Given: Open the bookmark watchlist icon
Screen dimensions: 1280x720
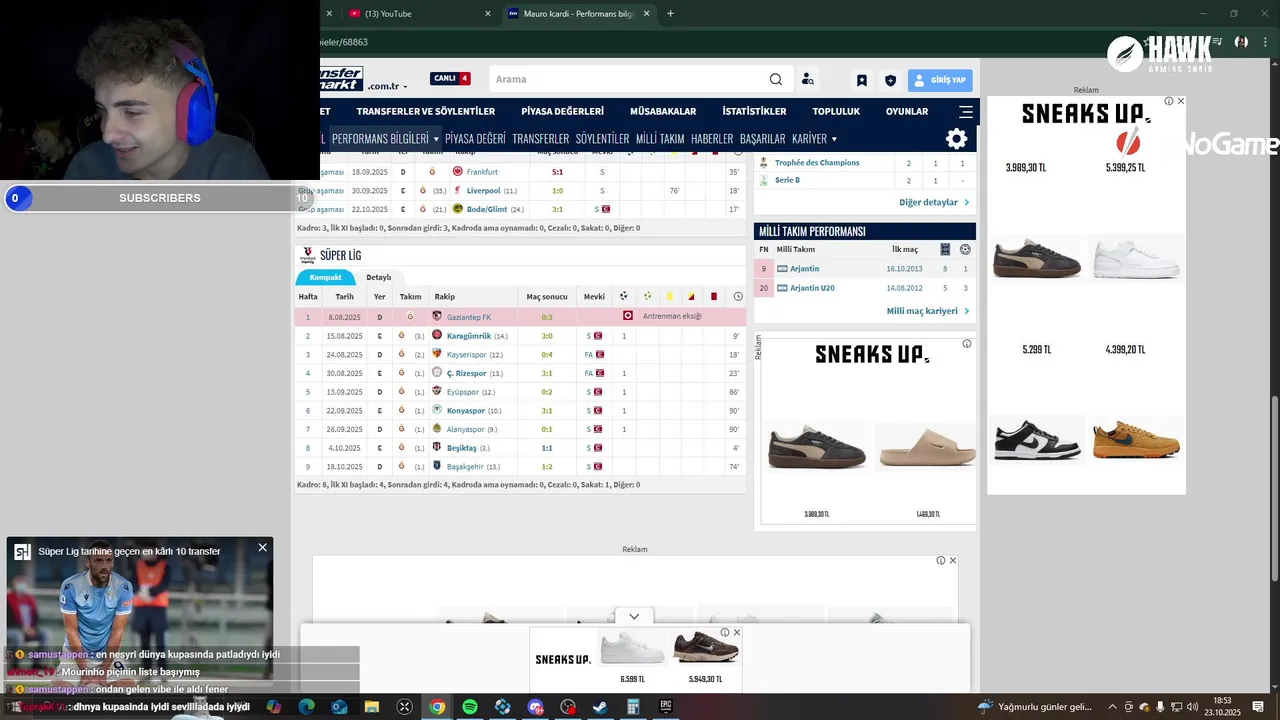Looking at the screenshot, I should pos(861,80).
